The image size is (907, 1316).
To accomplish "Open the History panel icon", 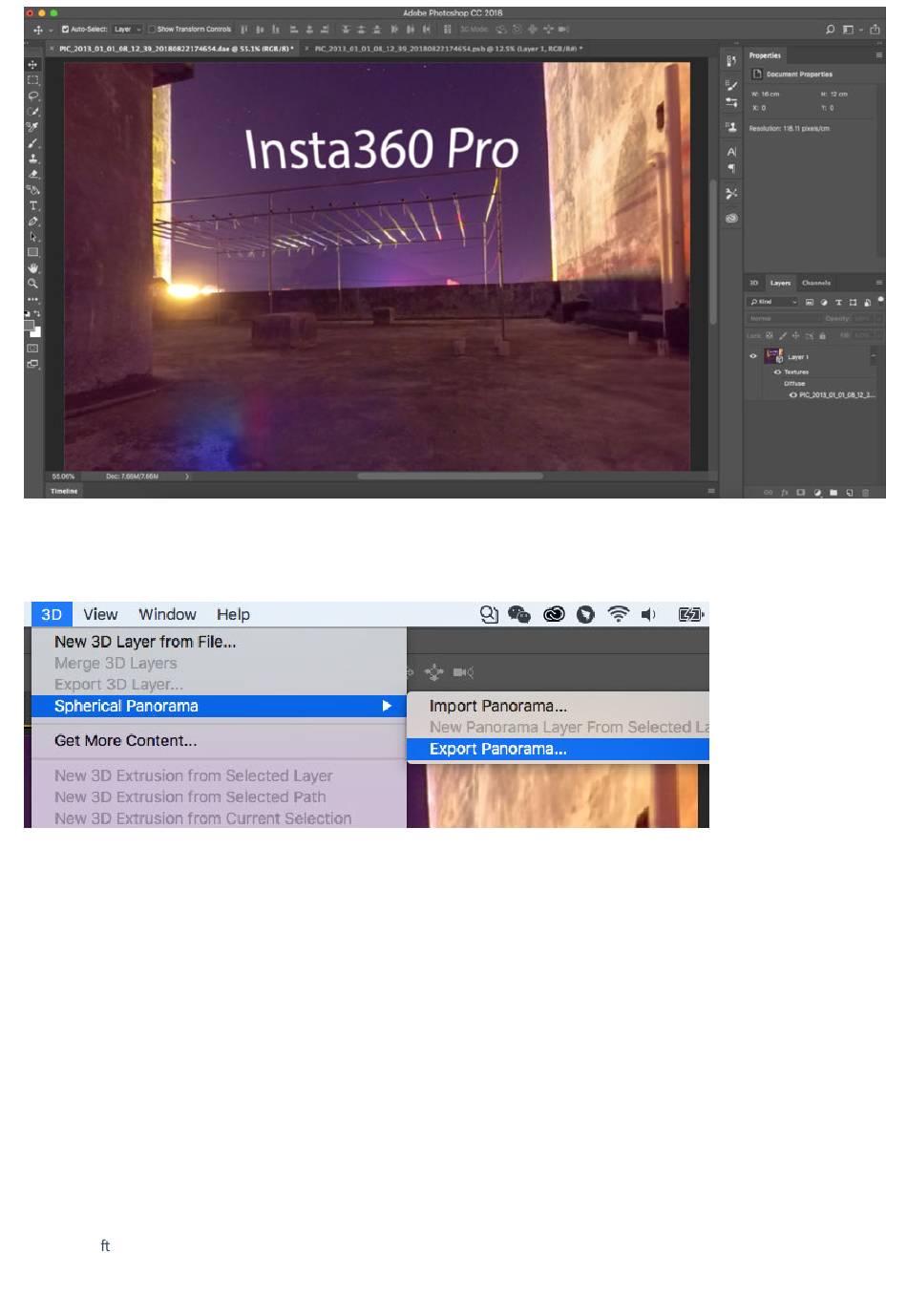I will [x=731, y=61].
